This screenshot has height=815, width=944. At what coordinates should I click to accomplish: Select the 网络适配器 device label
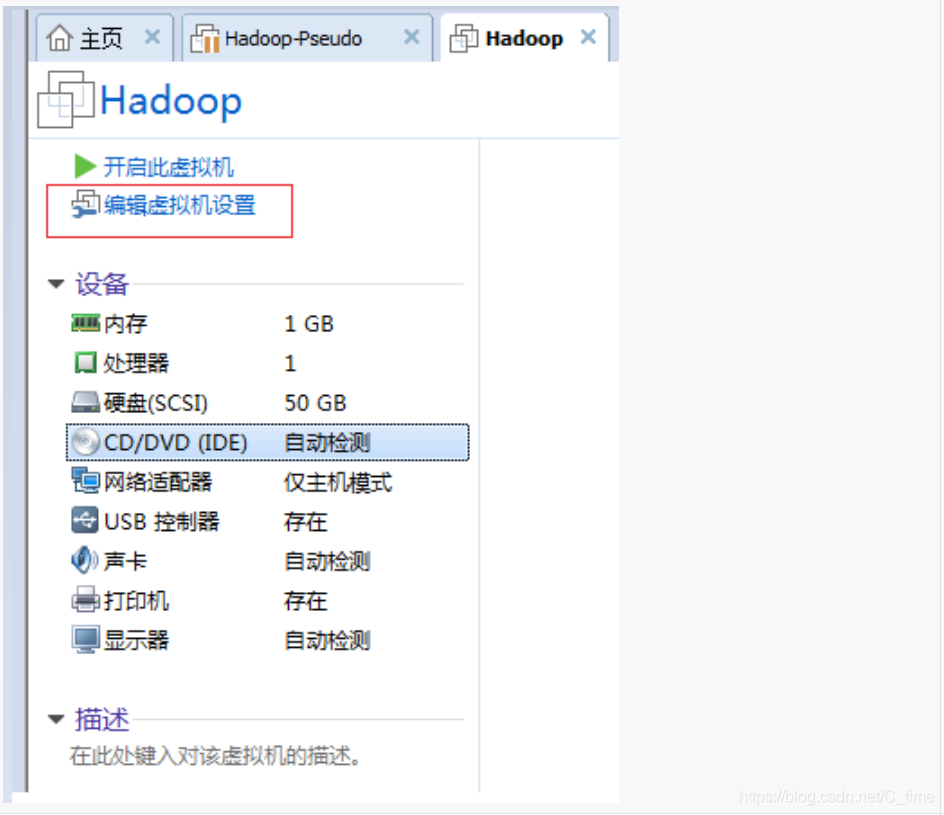pyautogui.click(x=158, y=482)
